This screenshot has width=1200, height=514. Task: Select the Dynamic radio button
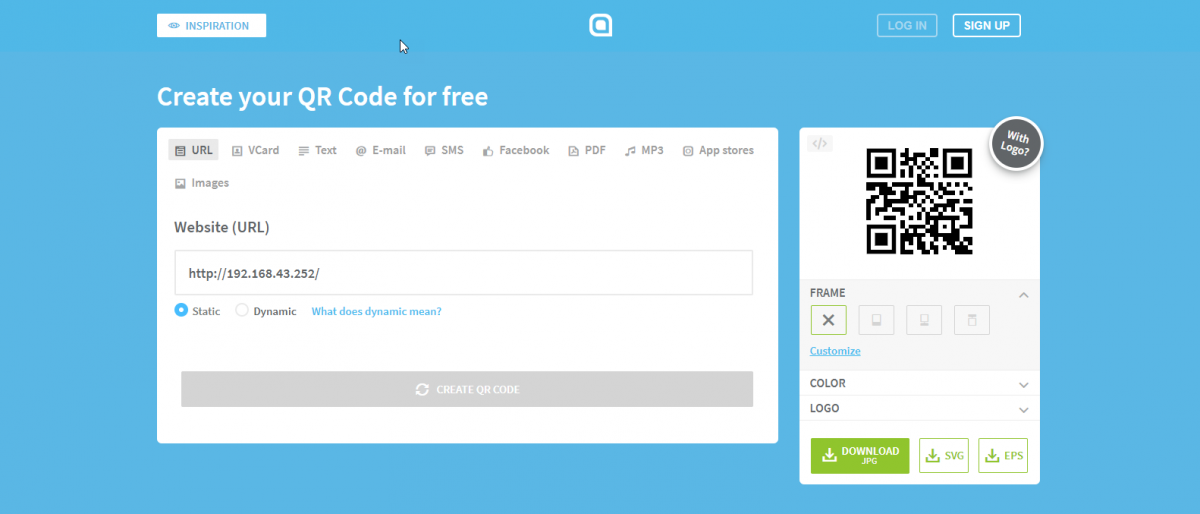pyautogui.click(x=241, y=310)
